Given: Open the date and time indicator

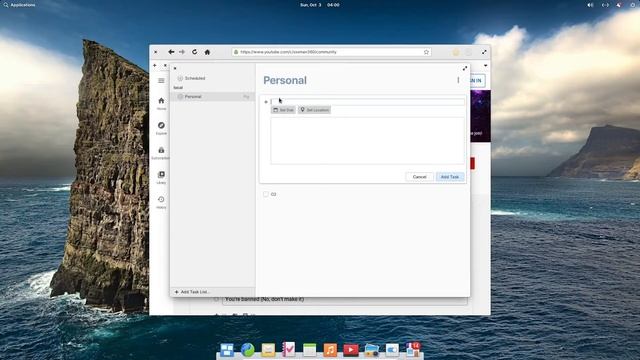Looking at the screenshot, I should (x=320, y=5).
